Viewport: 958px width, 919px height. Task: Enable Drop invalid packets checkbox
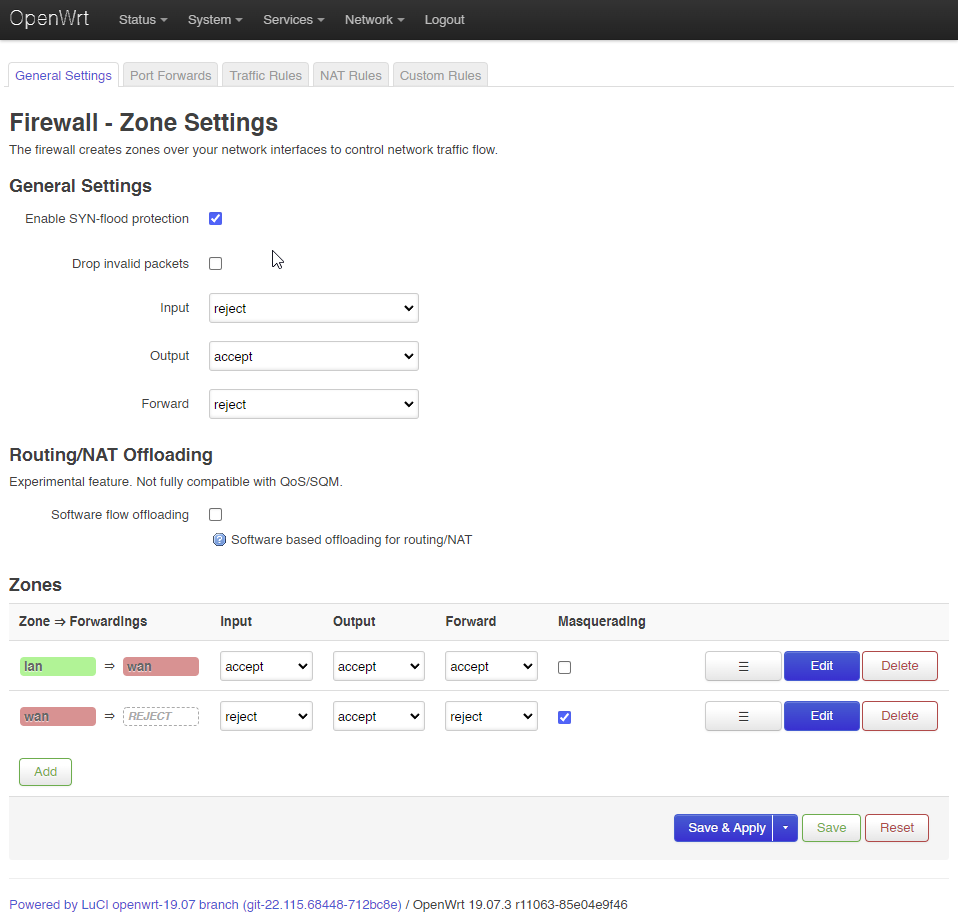[216, 263]
